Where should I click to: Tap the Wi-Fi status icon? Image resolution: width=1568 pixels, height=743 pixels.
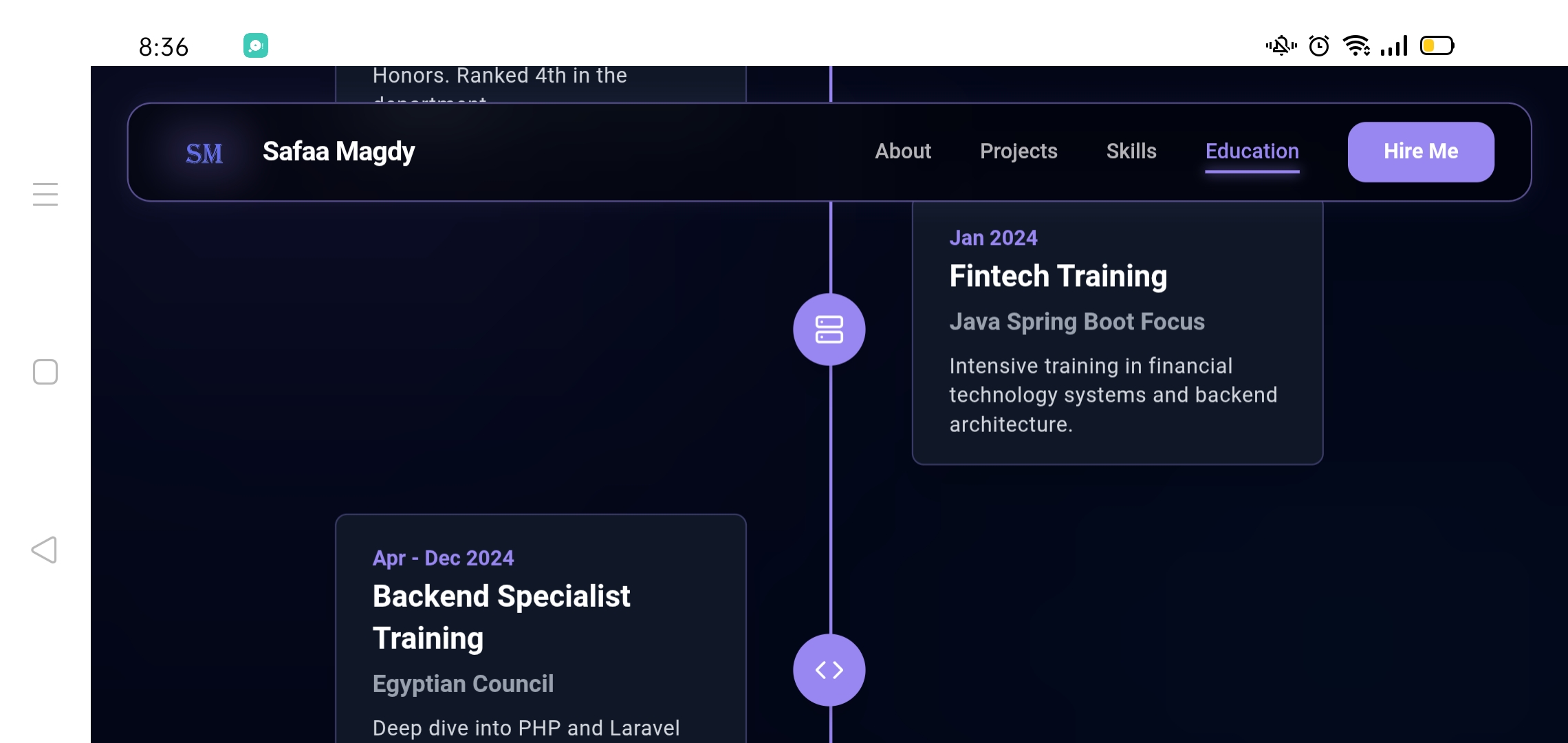point(1356,46)
